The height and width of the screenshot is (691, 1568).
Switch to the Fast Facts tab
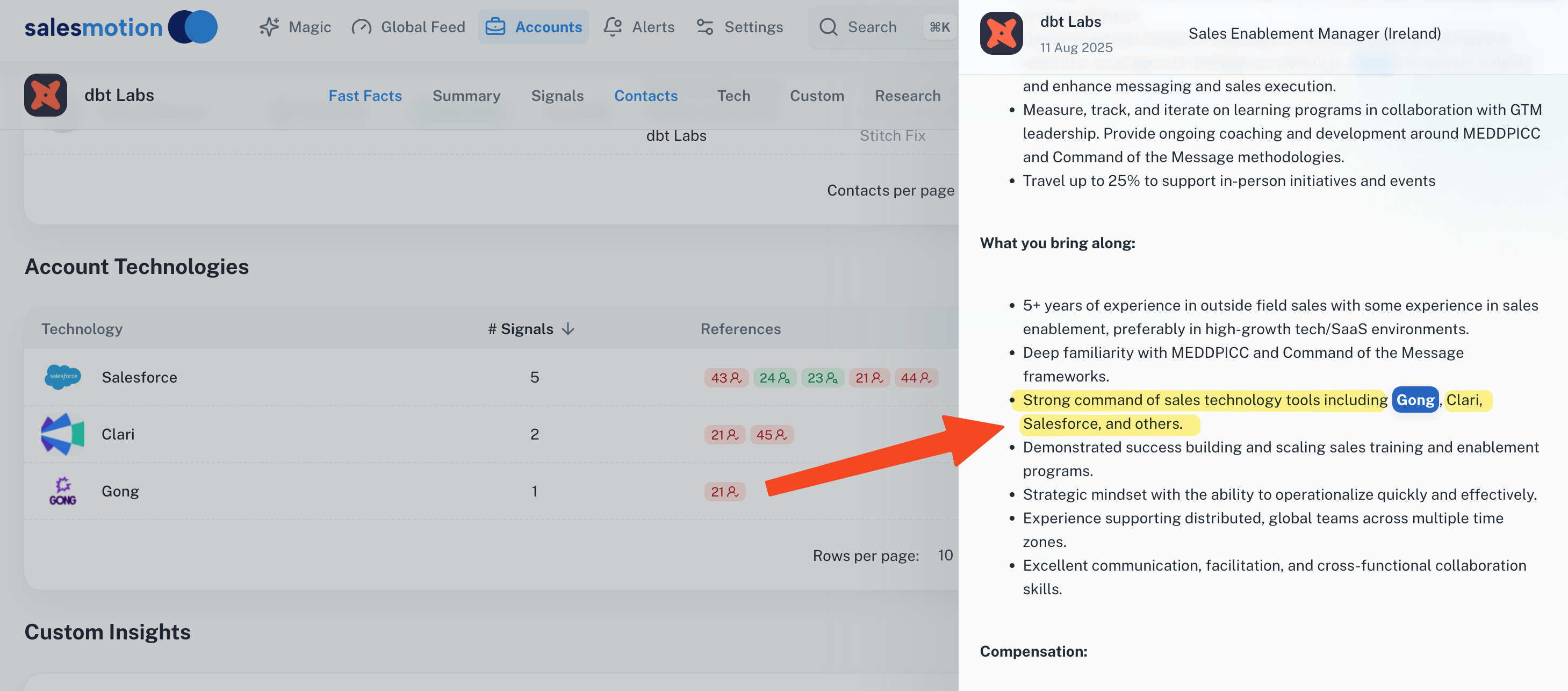click(365, 96)
